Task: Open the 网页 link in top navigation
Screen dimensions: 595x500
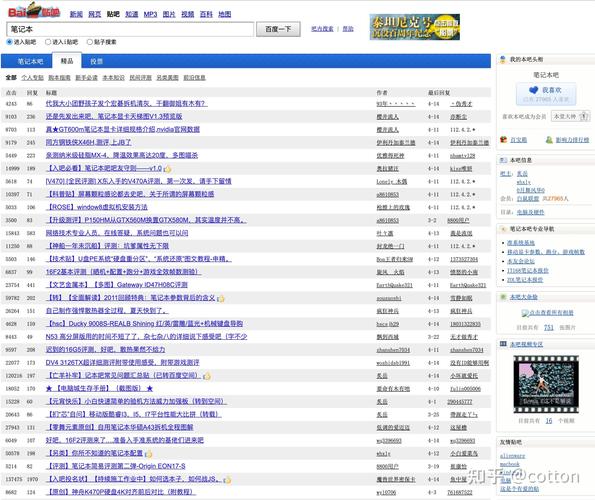Action: click(94, 14)
